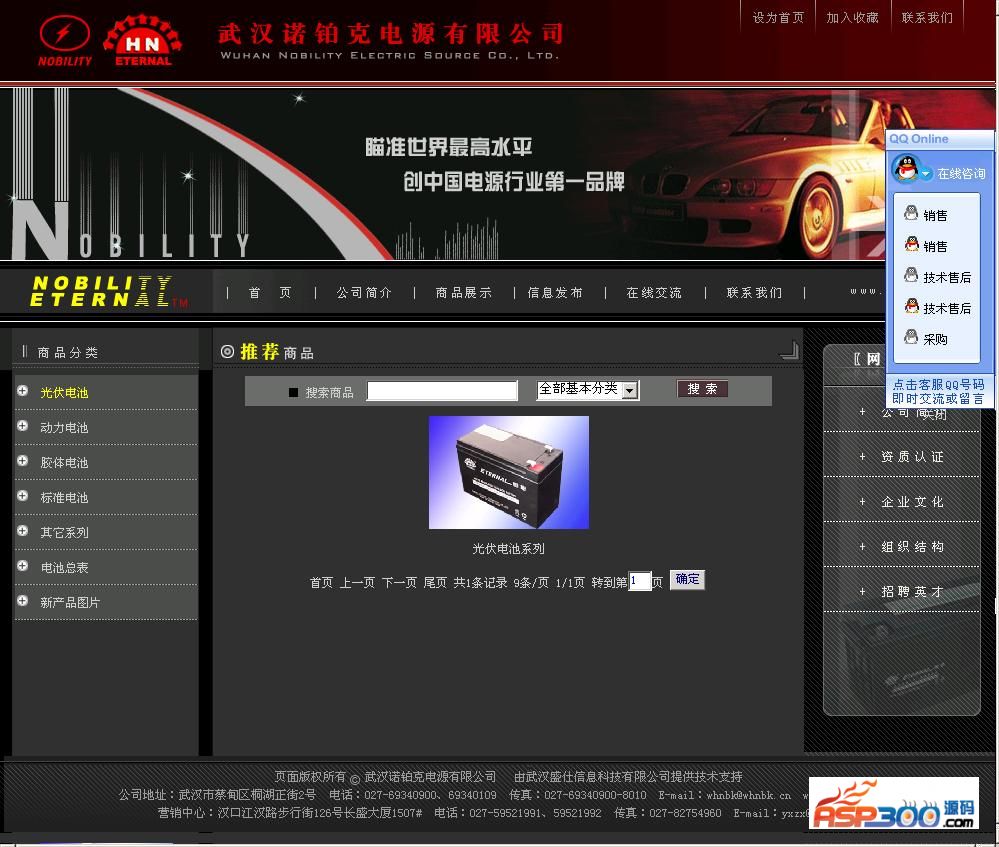Open 组织结构 in right sidebar

point(912,547)
